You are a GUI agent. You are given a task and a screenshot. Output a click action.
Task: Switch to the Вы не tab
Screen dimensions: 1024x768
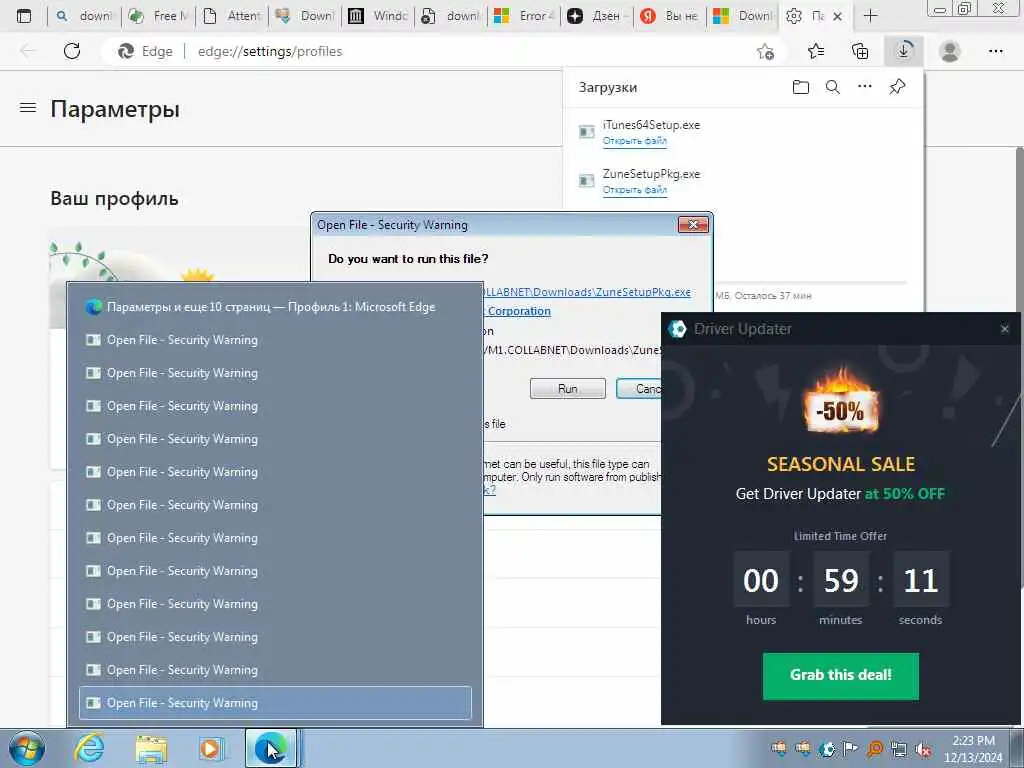point(670,16)
